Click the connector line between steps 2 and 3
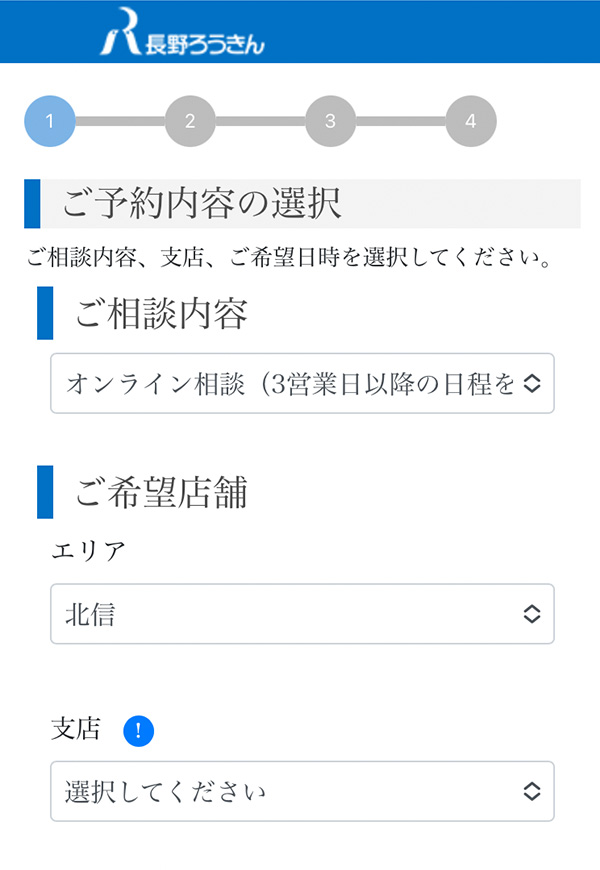 click(260, 122)
